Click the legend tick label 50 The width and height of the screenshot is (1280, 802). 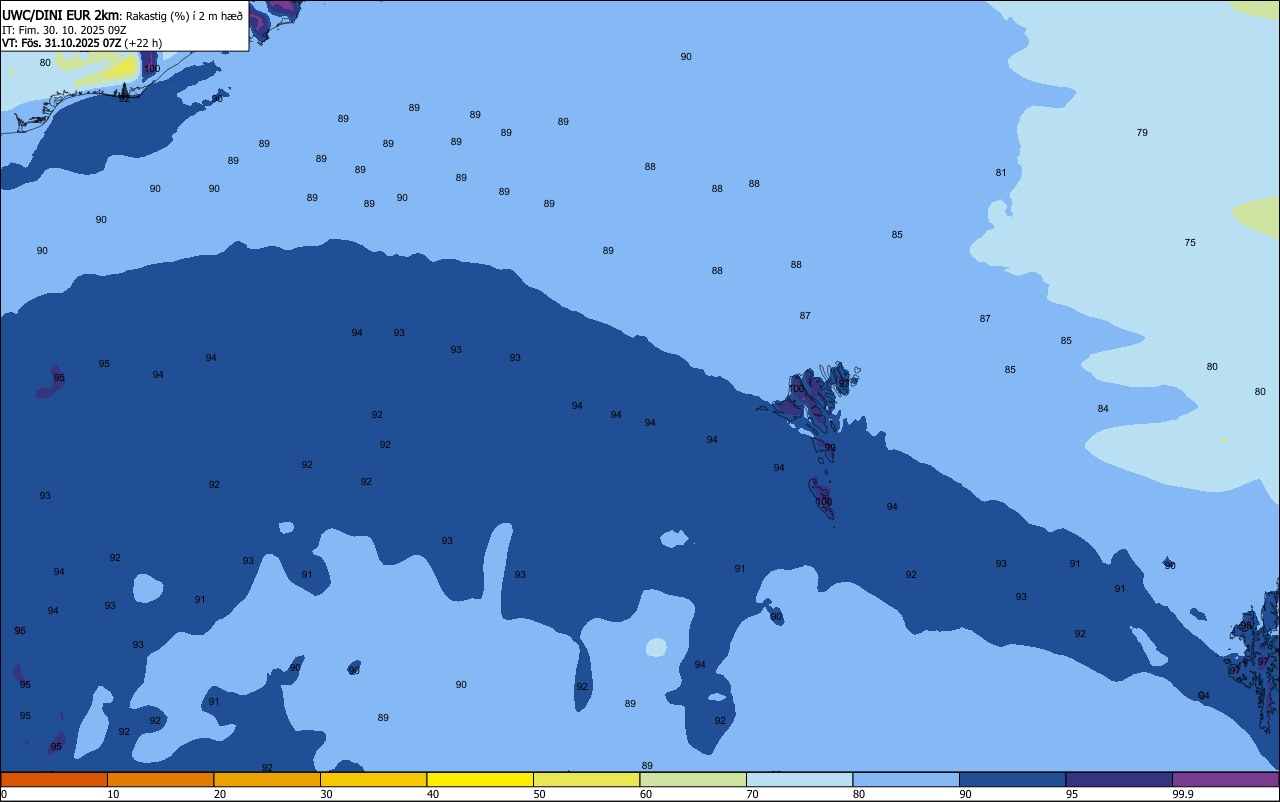pyautogui.click(x=539, y=794)
